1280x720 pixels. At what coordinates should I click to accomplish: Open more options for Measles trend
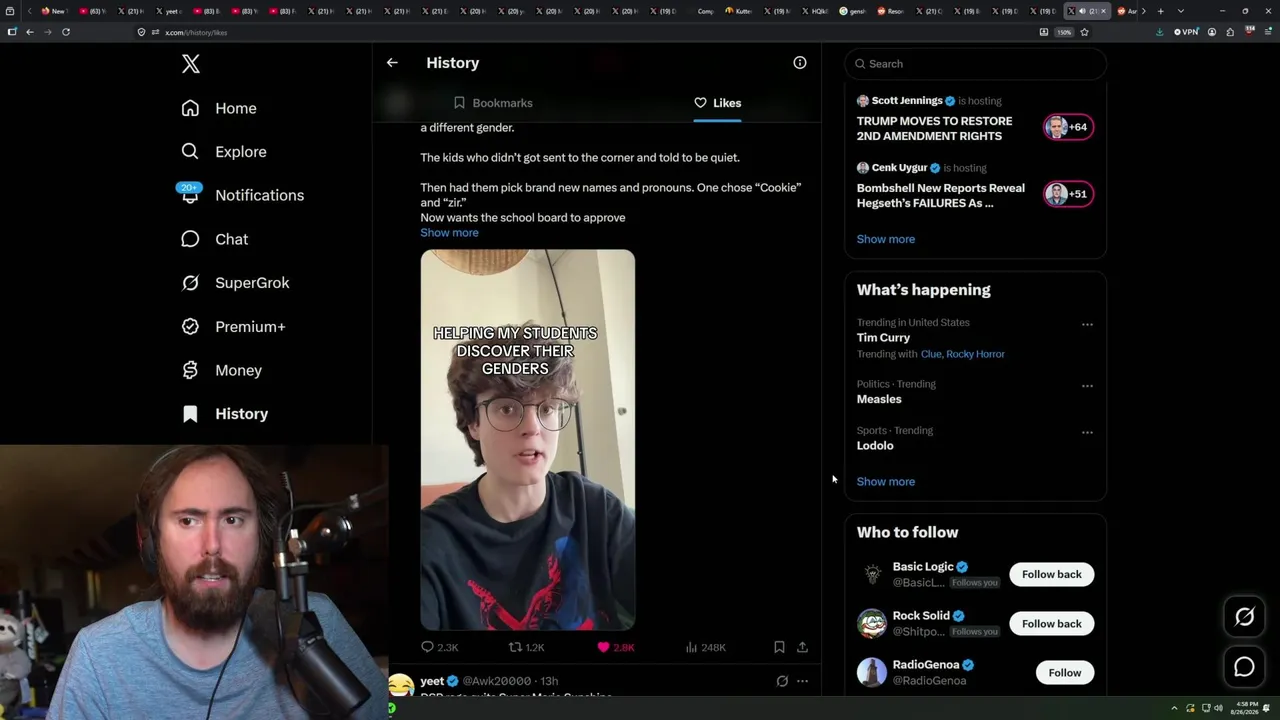tap(1087, 386)
